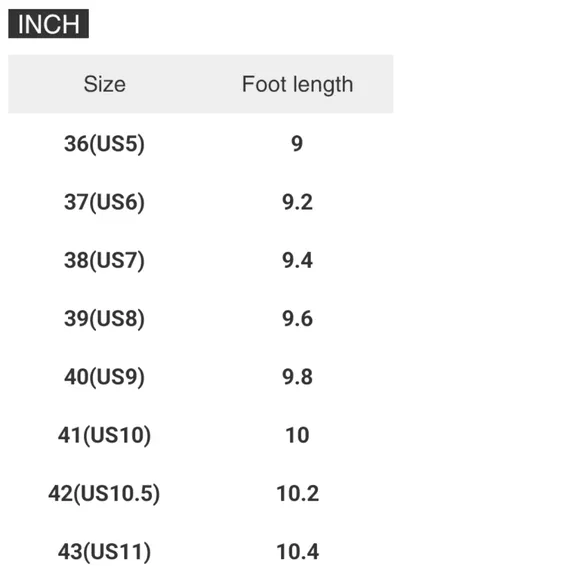Click the Foot length column header

pyautogui.click(x=297, y=85)
